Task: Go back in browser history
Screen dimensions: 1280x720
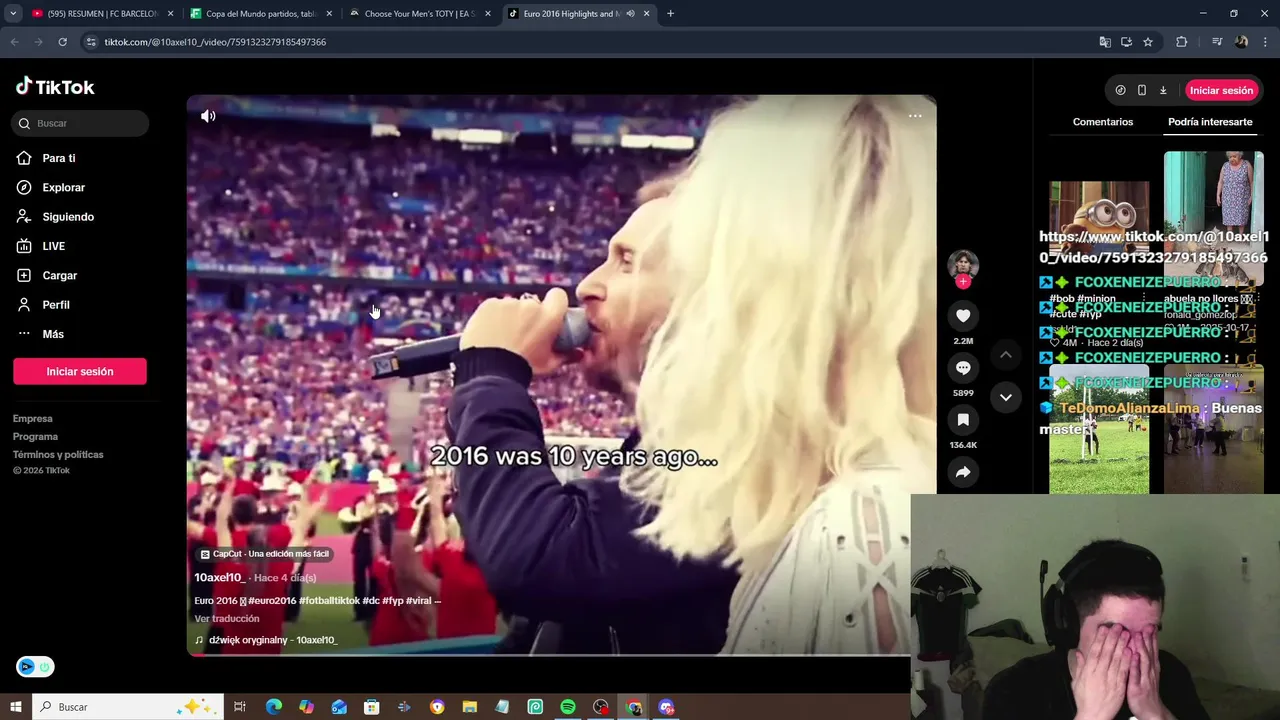Action: pyautogui.click(x=14, y=42)
